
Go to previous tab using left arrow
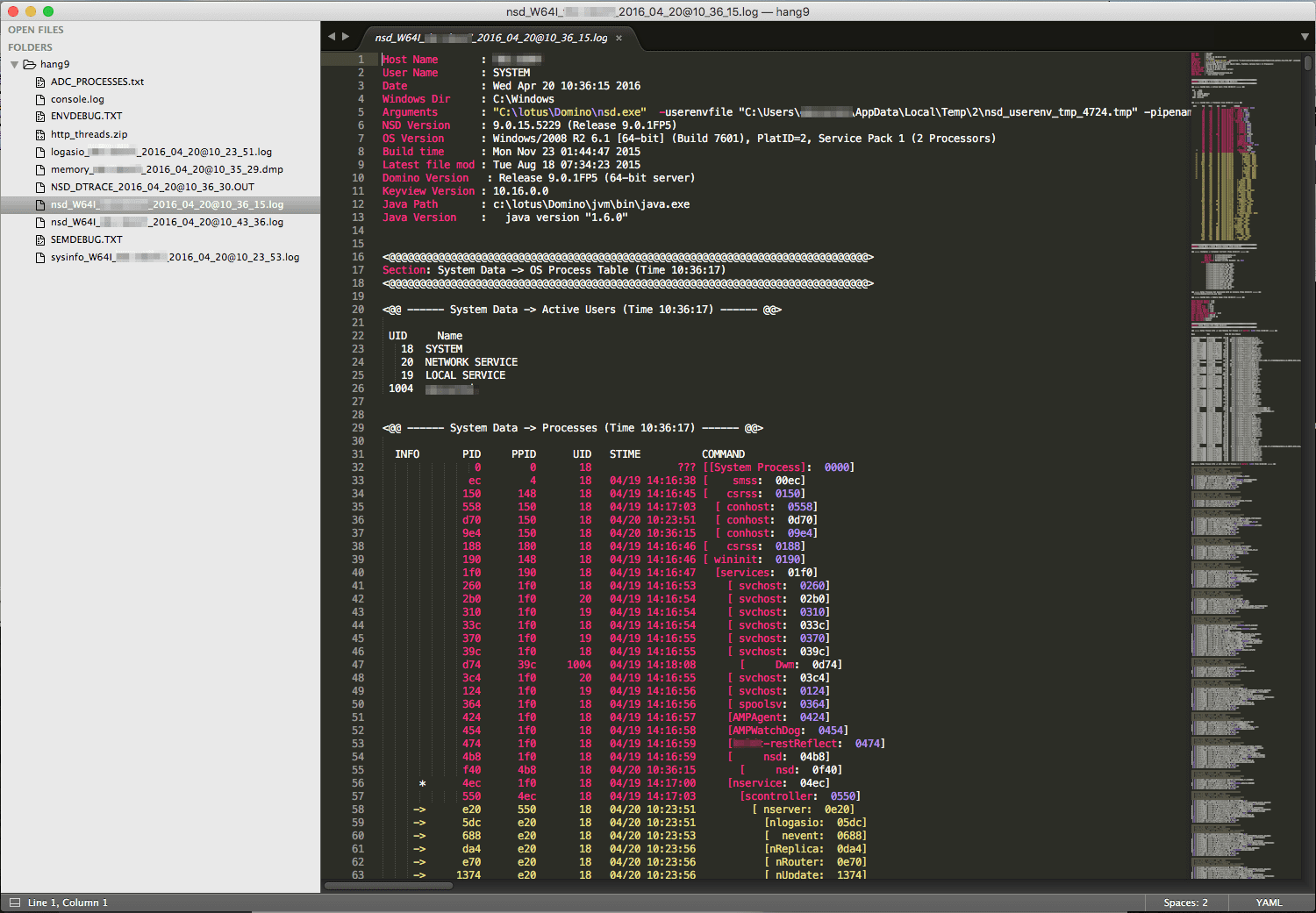[x=332, y=37]
